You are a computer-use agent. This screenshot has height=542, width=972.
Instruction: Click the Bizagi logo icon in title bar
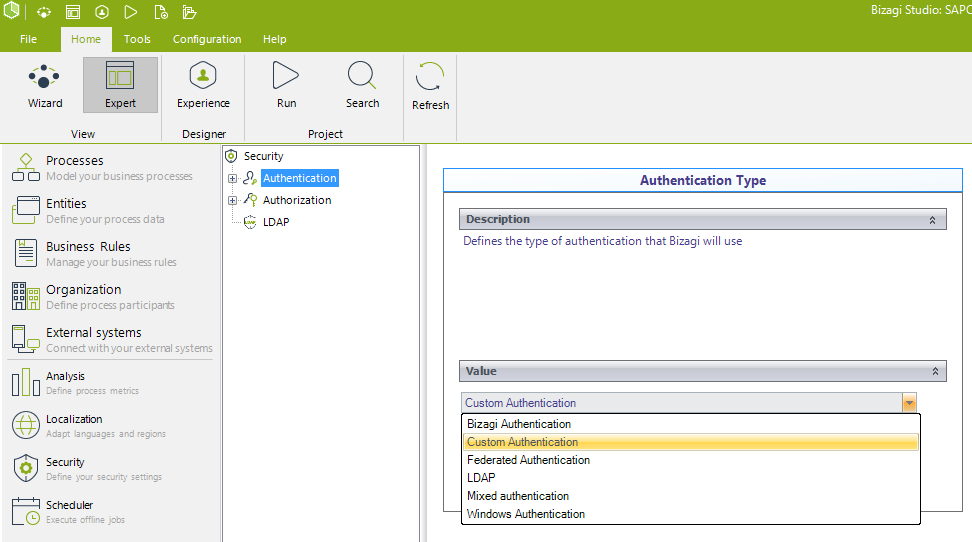[x=11, y=11]
